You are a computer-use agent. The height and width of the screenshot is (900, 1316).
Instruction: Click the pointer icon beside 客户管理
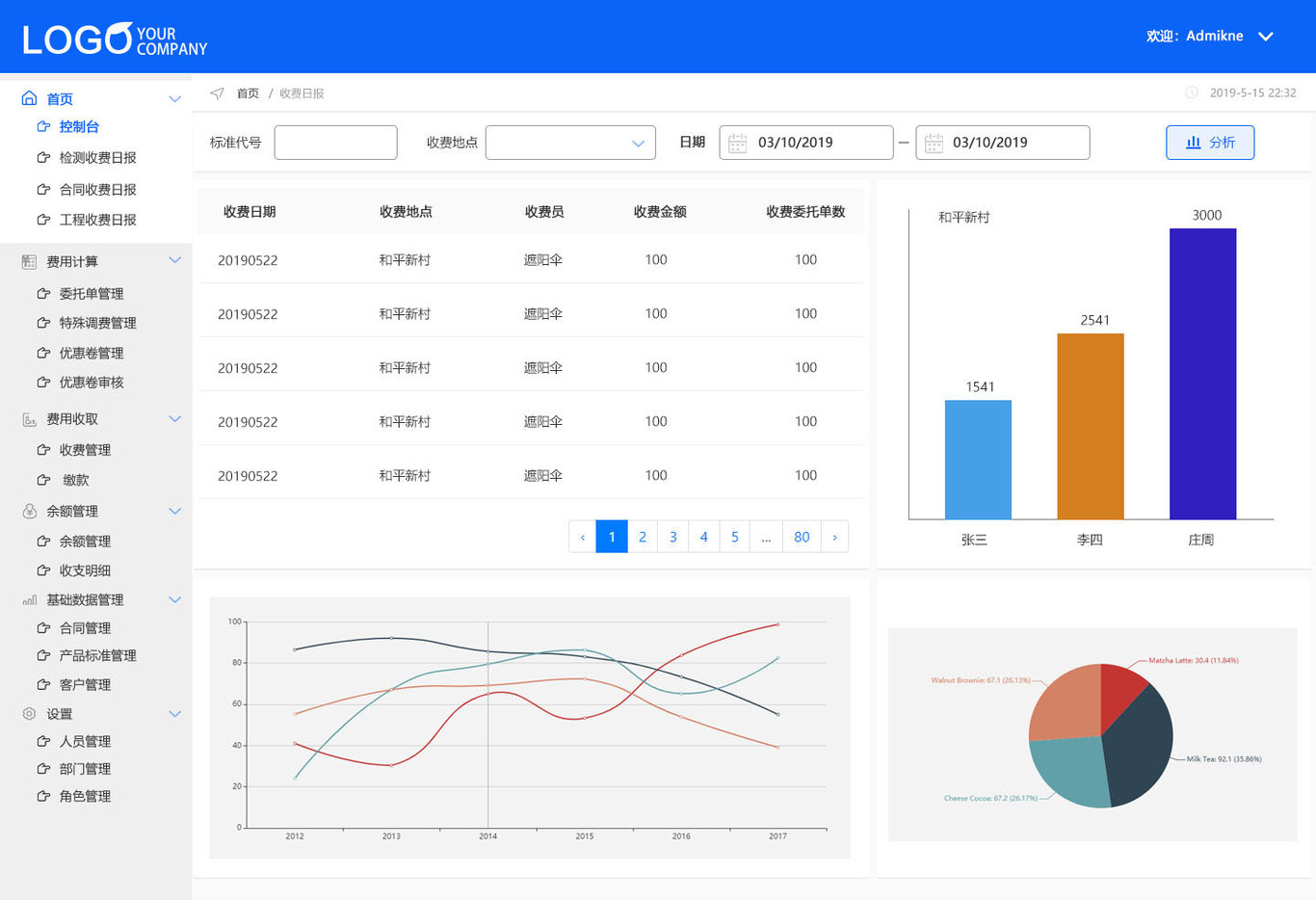click(43, 684)
